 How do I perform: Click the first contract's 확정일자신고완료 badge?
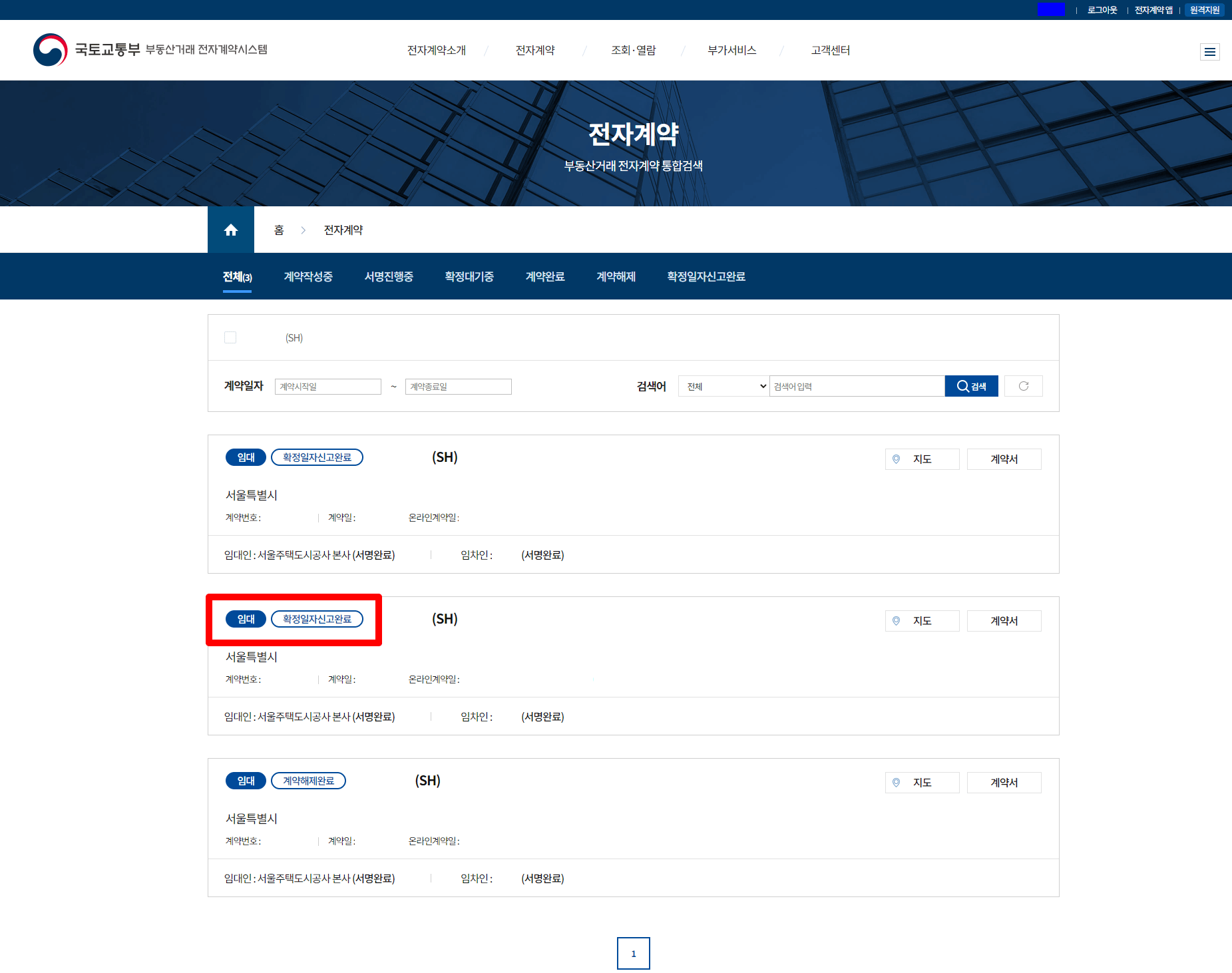point(317,457)
